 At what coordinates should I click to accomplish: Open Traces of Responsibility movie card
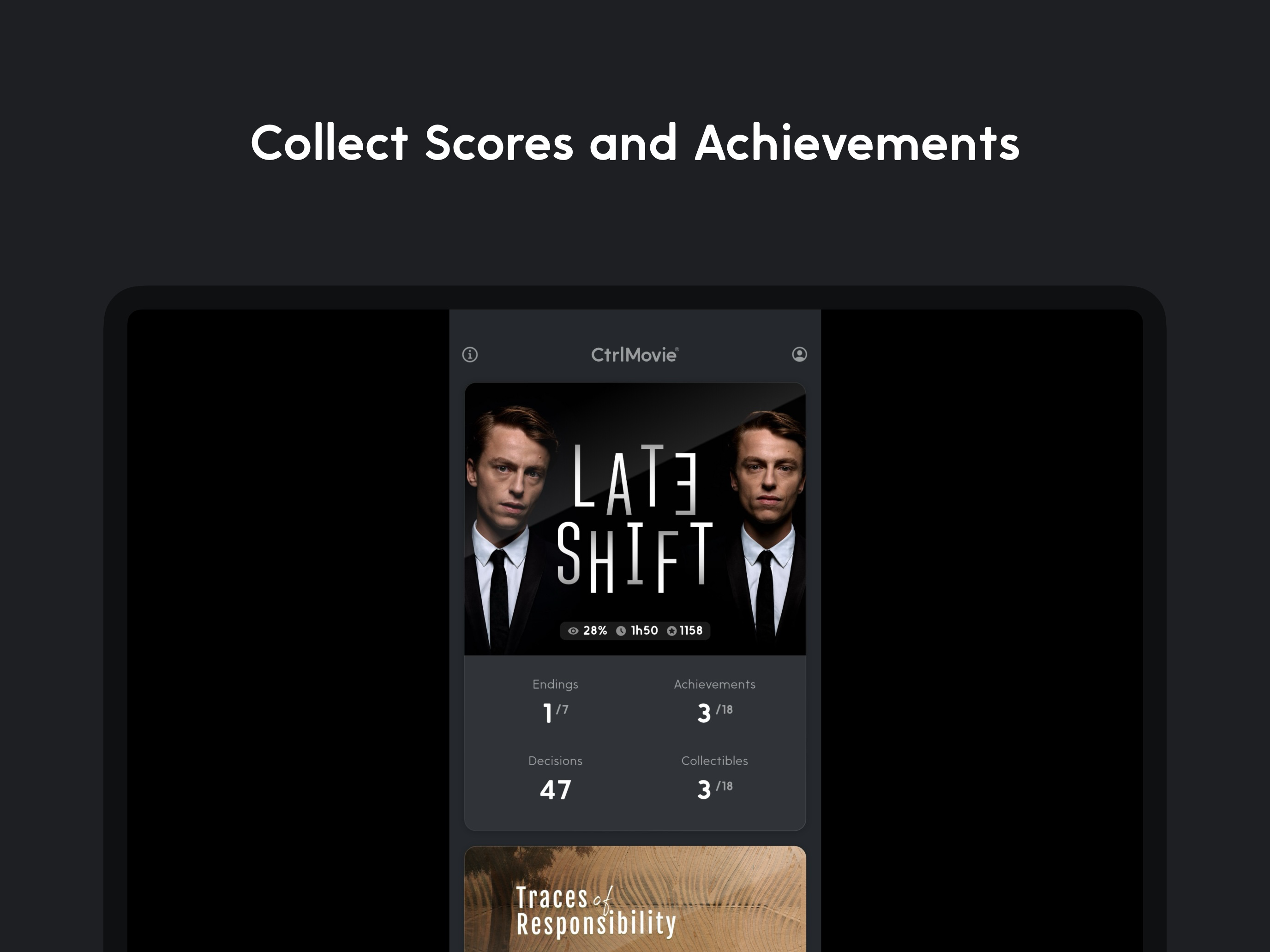[635, 898]
